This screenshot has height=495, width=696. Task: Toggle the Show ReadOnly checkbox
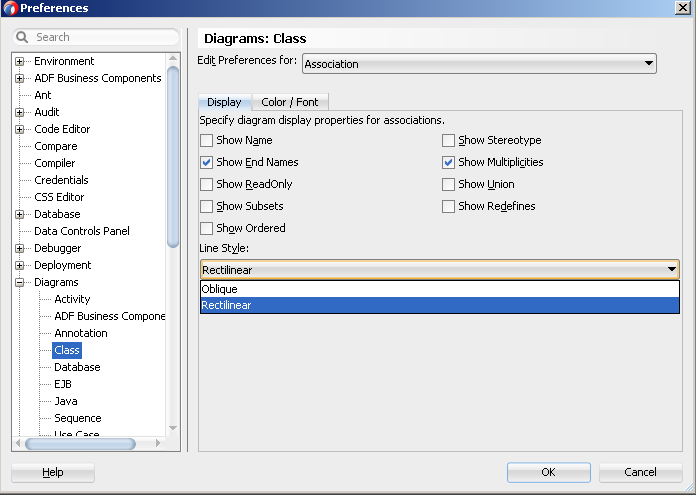(x=206, y=184)
